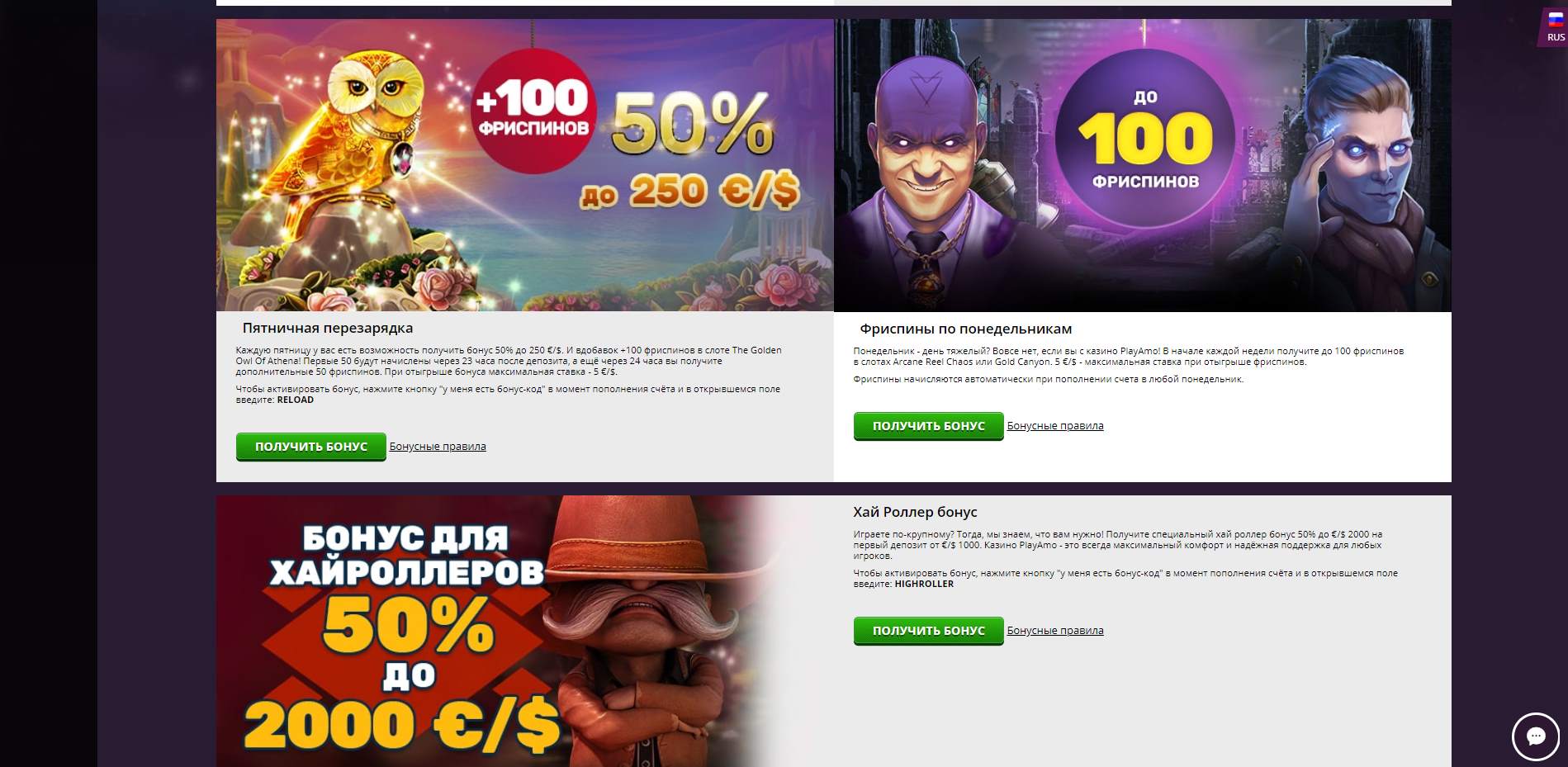This screenshot has height=767, width=1568.
Task: Click green button under Хай Роллер бонус
Action: pyautogui.click(x=928, y=631)
